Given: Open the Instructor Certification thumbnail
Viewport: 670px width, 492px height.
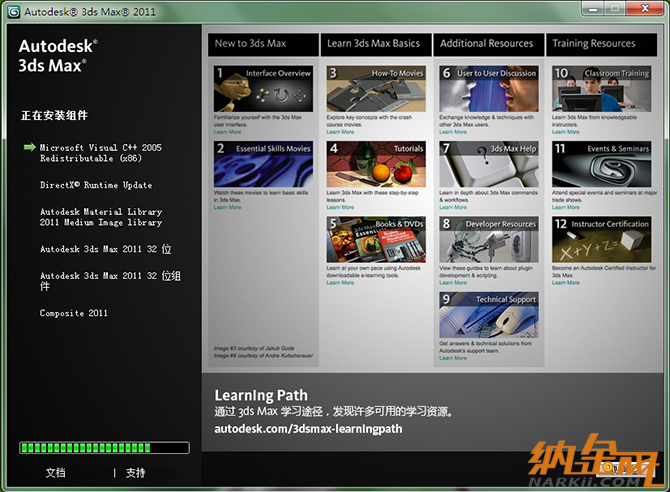Looking at the screenshot, I should (x=602, y=239).
